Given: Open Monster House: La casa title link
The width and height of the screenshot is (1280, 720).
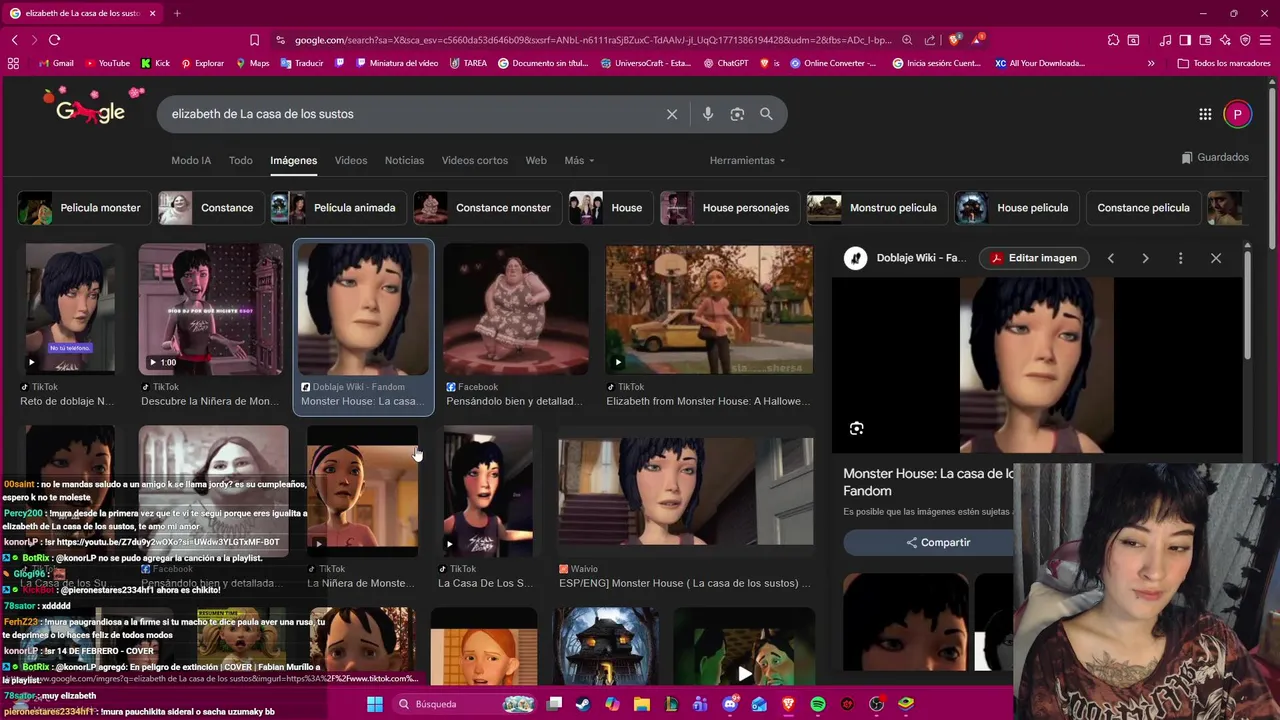Looking at the screenshot, I should point(928,482).
